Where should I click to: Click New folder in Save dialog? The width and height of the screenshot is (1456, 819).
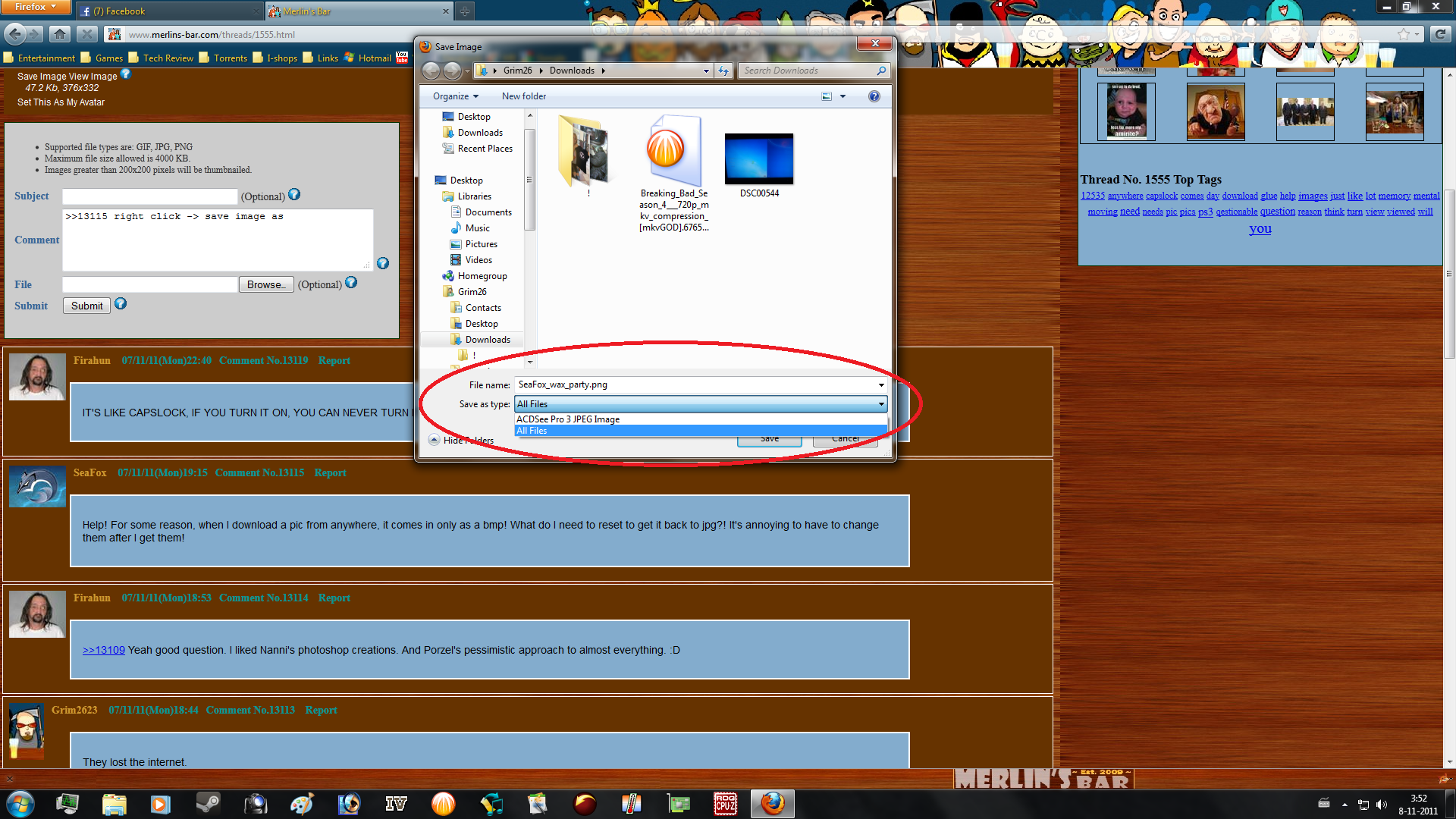tap(523, 96)
